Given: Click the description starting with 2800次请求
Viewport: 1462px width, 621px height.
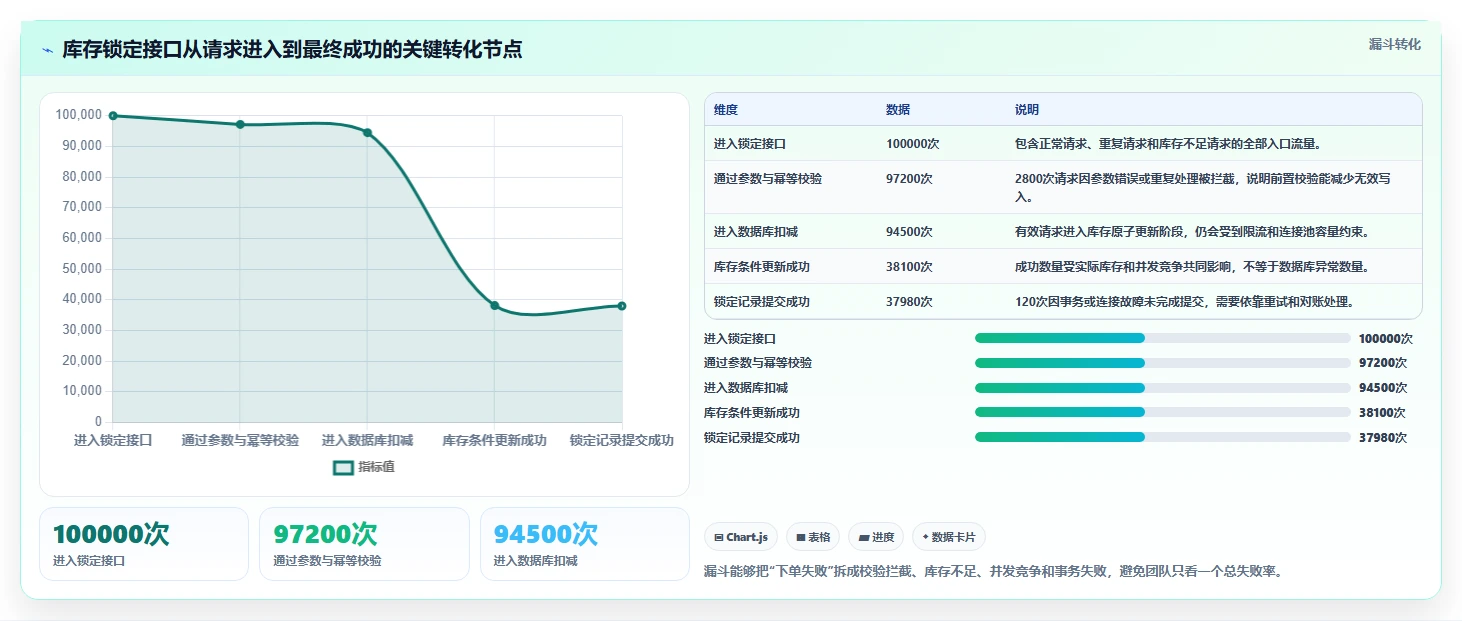Looking at the screenshot, I should (x=1203, y=187).
